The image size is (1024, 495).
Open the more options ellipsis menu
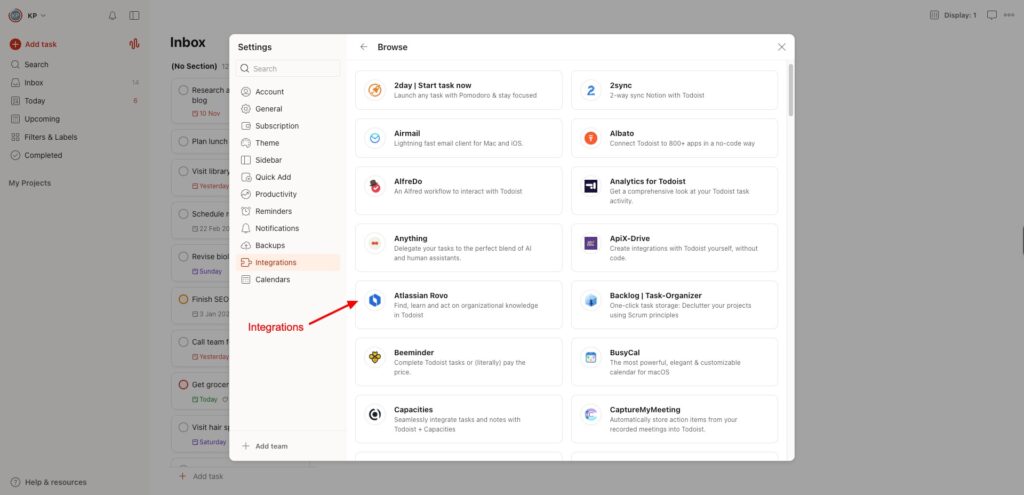[x=1009, y=15]
